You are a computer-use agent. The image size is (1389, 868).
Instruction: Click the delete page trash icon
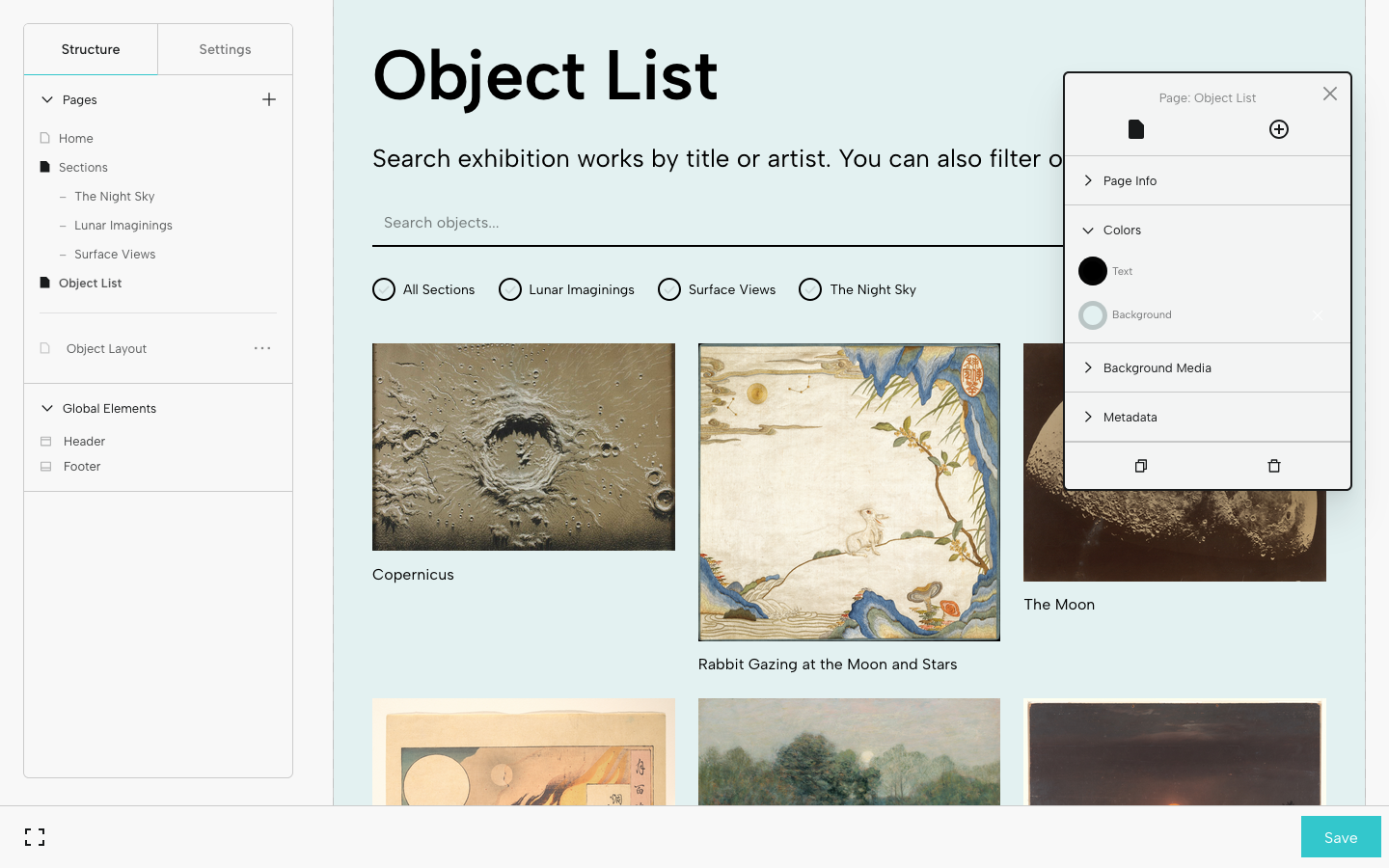1274,466
